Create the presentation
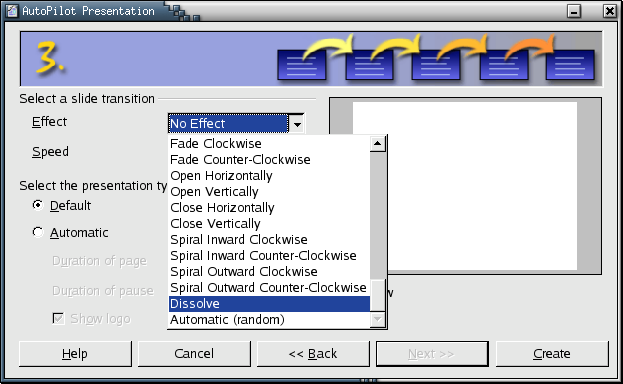The image size is (623, 384). coord(552,353)
